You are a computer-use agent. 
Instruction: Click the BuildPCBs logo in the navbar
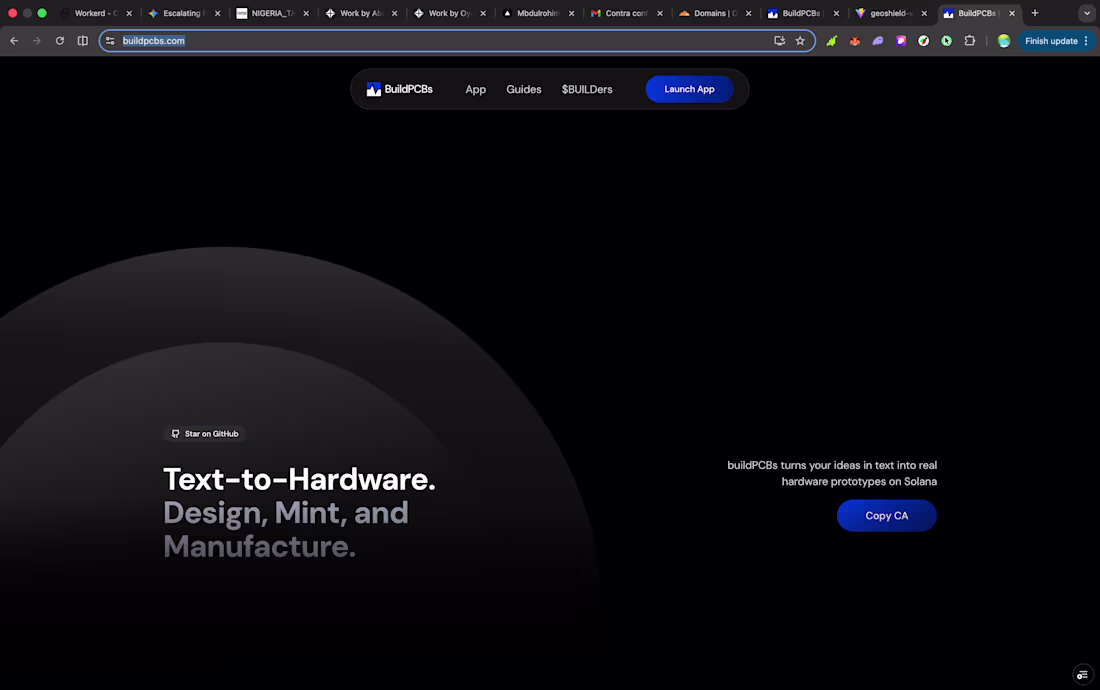pos(399,89)
